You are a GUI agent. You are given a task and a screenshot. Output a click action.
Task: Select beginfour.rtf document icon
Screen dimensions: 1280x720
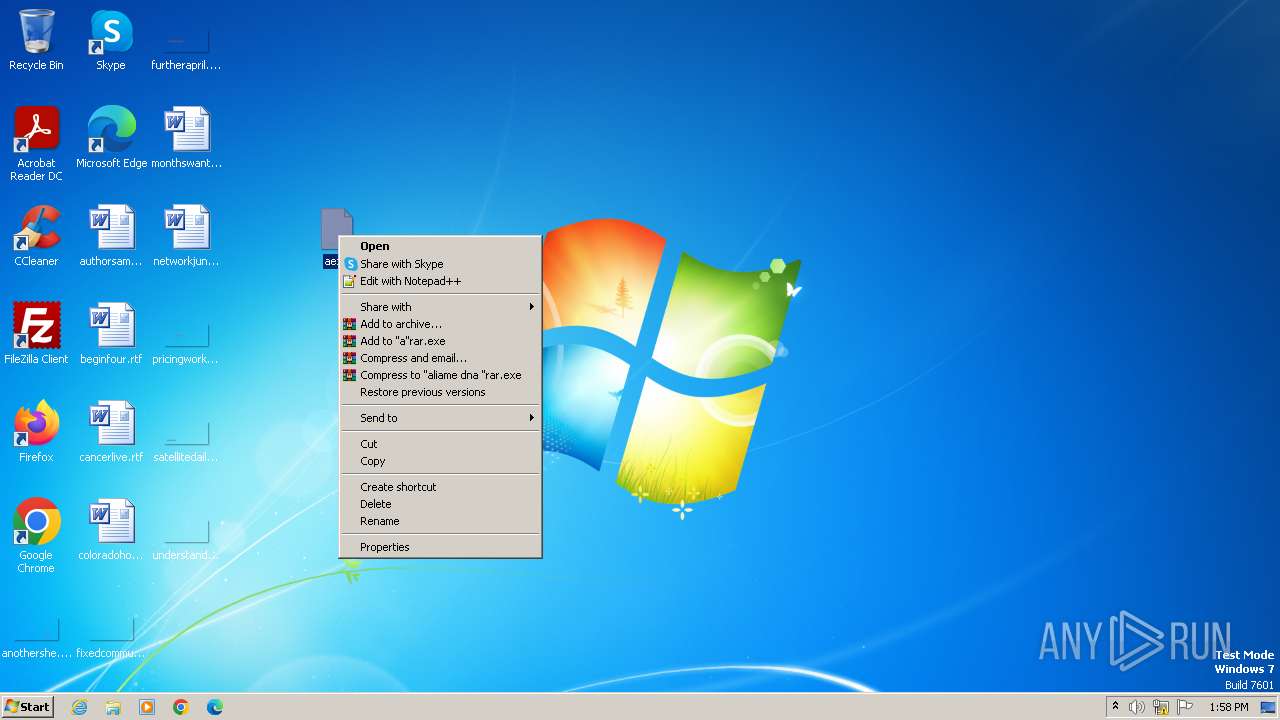pos(111,333)
